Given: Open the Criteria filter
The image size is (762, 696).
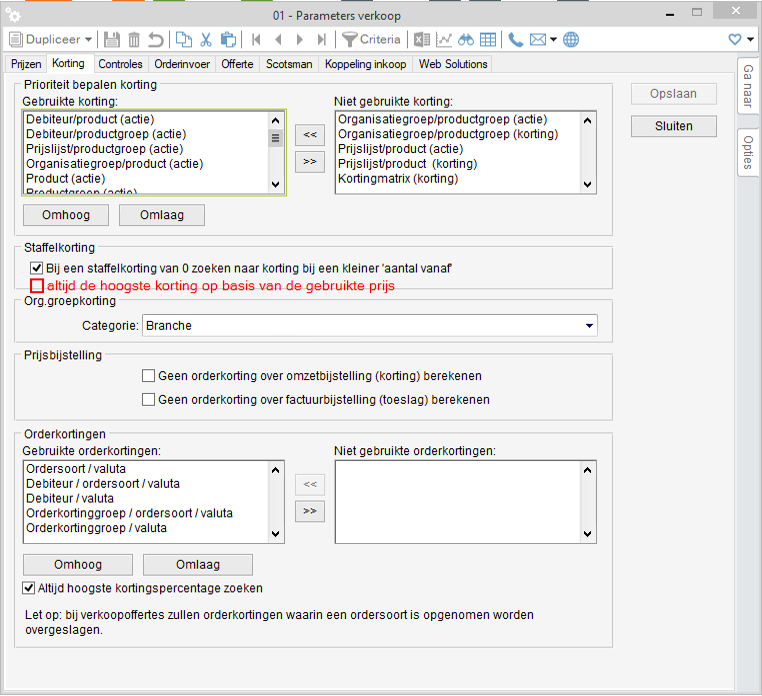Looking at the screenshot, I should [x=371, y=39].
